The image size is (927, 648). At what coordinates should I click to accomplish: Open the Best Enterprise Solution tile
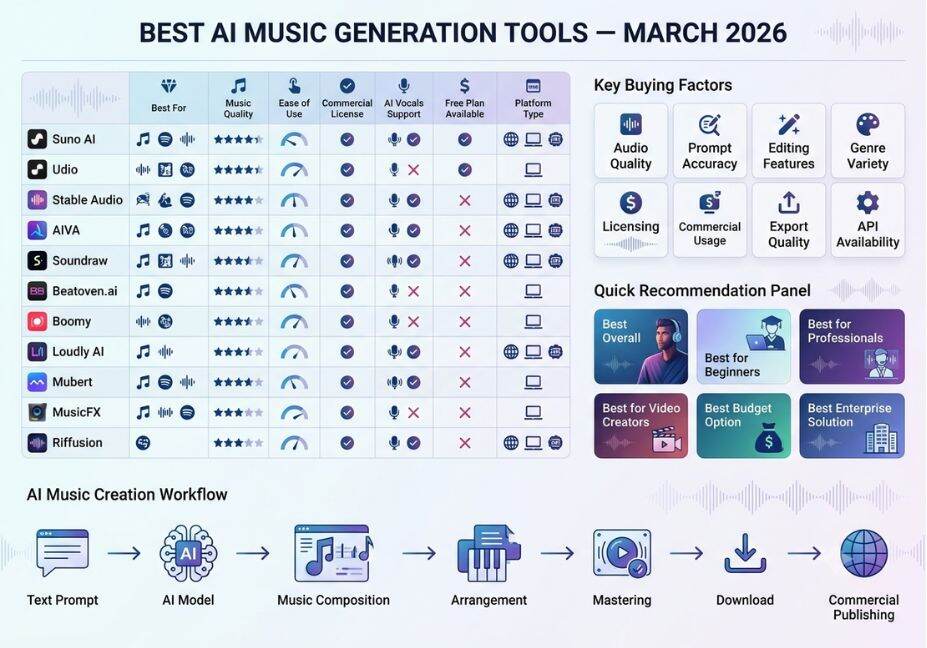pos(852,426)
